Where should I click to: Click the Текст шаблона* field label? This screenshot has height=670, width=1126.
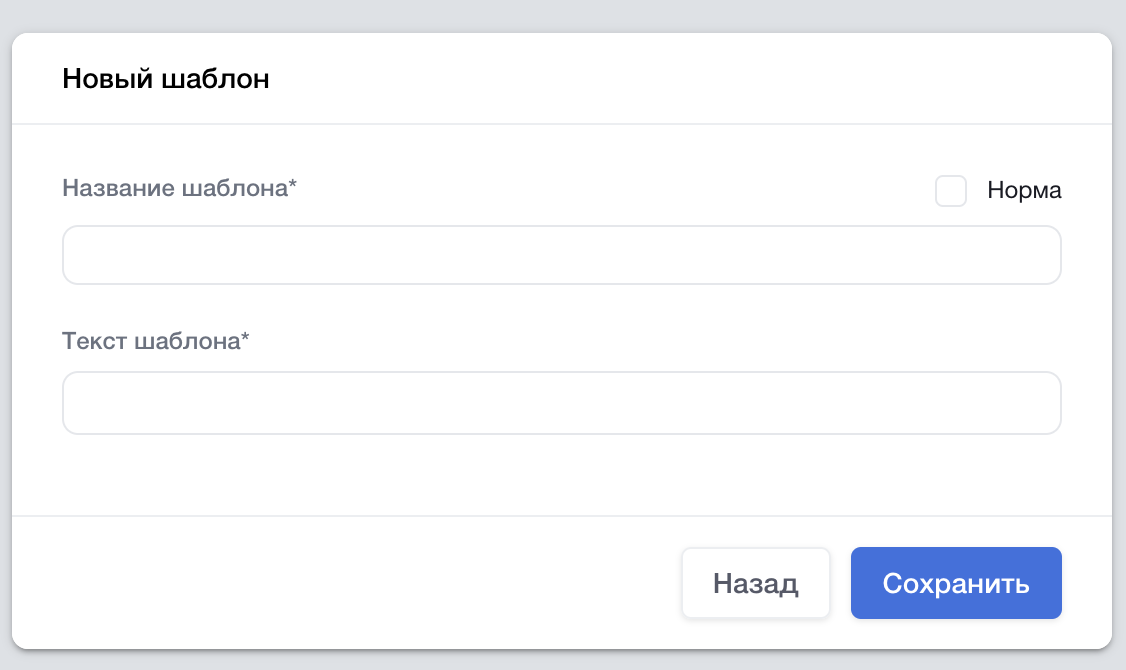(x=155, y=340)
